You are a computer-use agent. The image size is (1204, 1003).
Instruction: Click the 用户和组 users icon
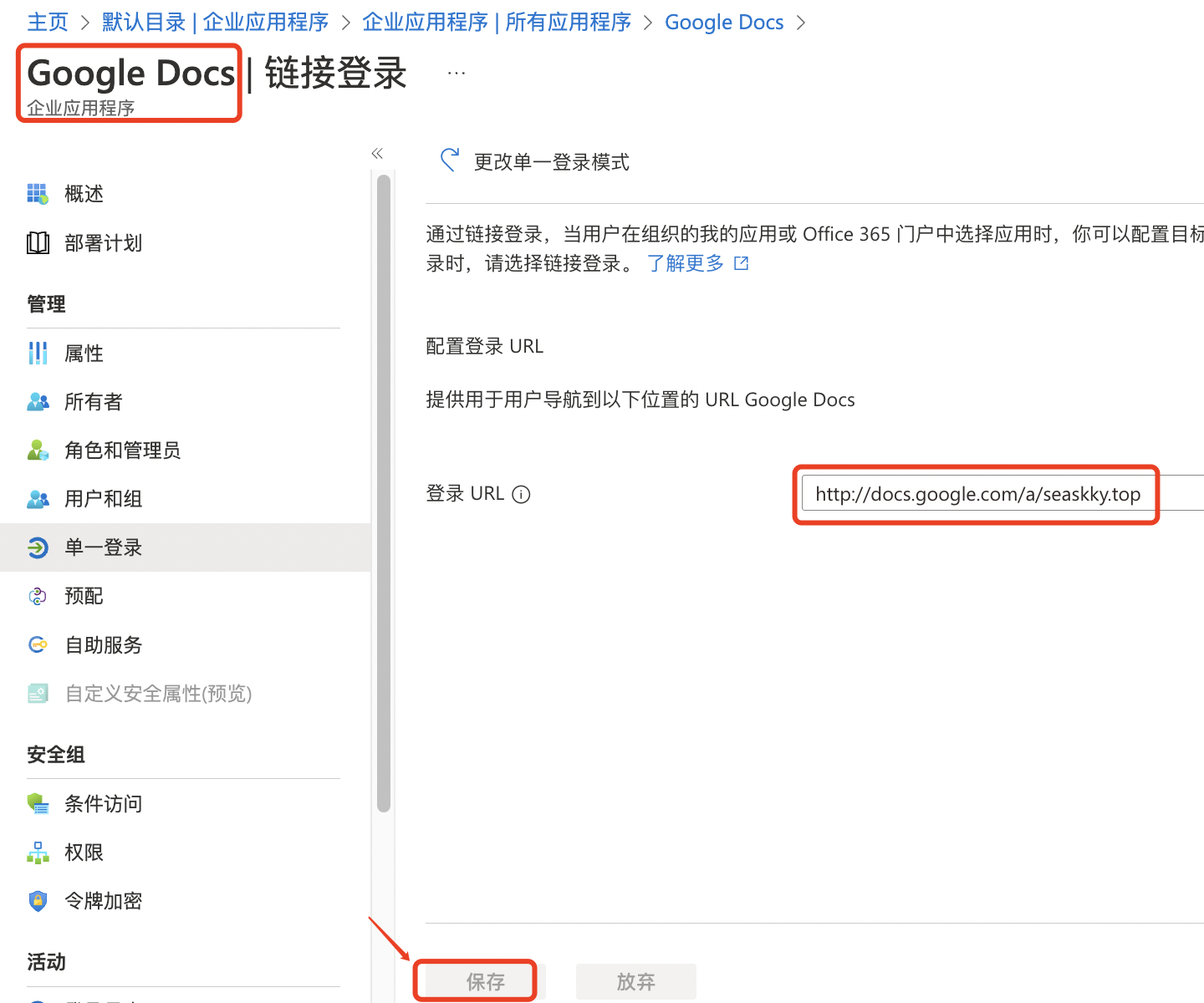pos(38,499)
